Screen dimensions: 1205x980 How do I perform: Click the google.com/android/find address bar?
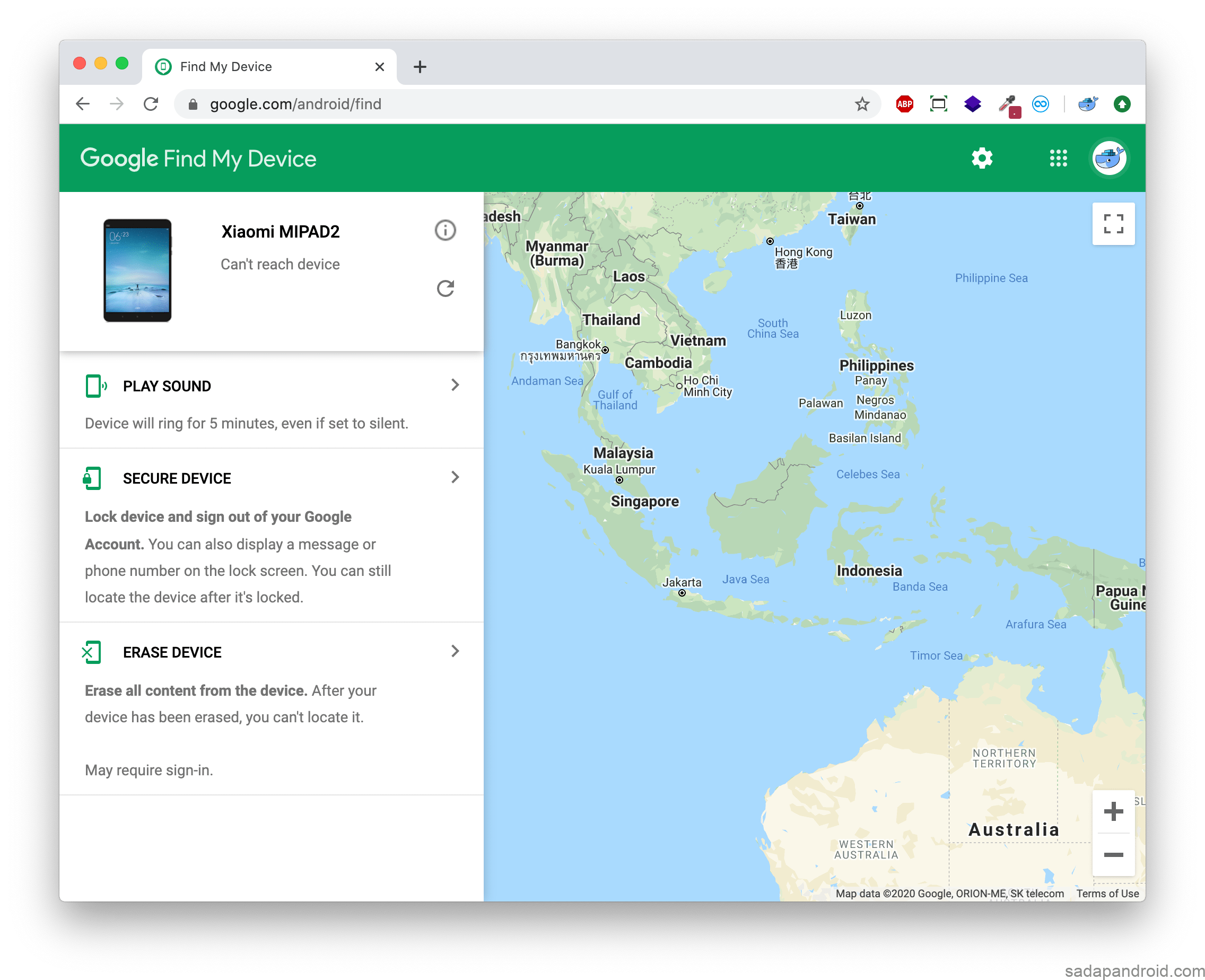click(x=508, y=104)
